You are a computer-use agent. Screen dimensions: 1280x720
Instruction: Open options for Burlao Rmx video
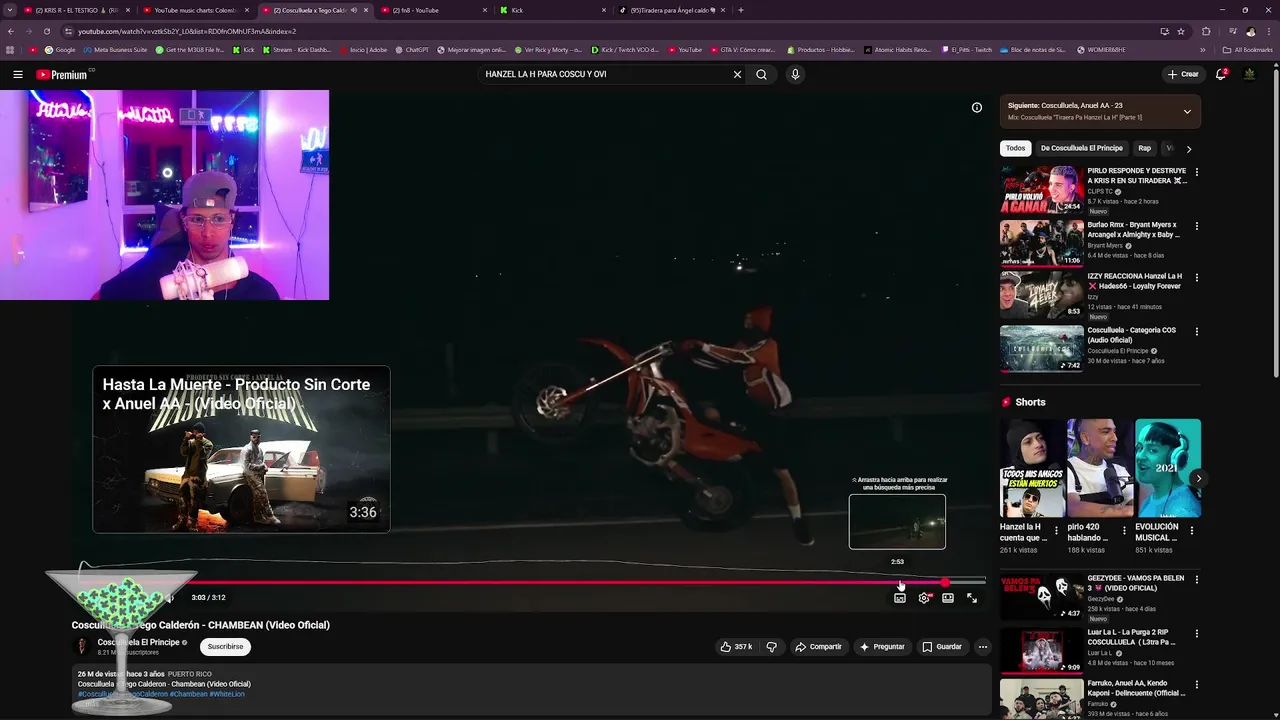[x=1196, y=226]
